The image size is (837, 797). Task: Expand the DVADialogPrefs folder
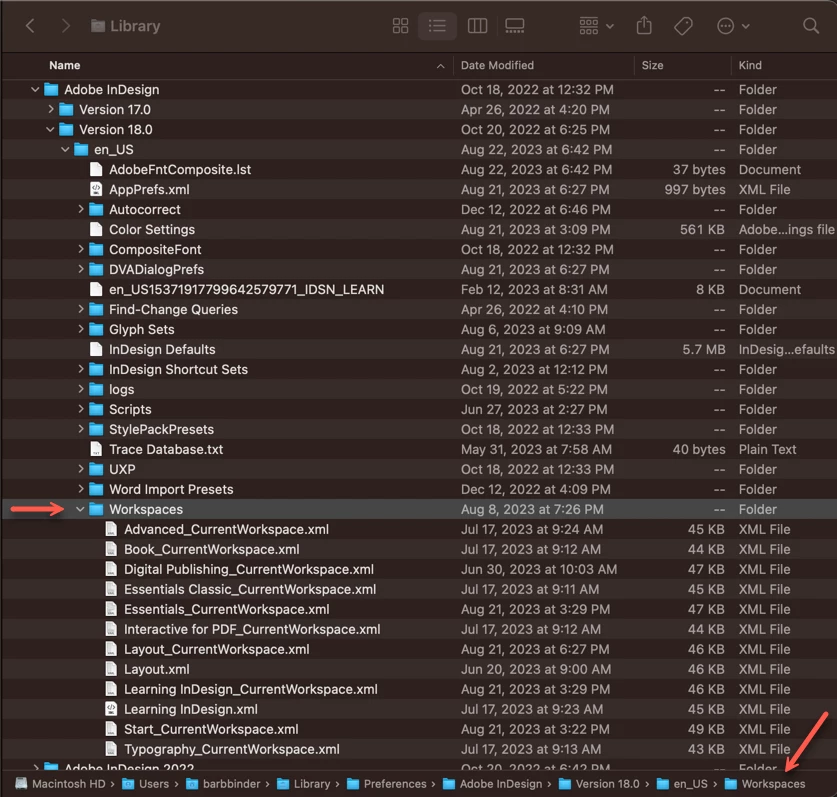click(x=80, y=269)
